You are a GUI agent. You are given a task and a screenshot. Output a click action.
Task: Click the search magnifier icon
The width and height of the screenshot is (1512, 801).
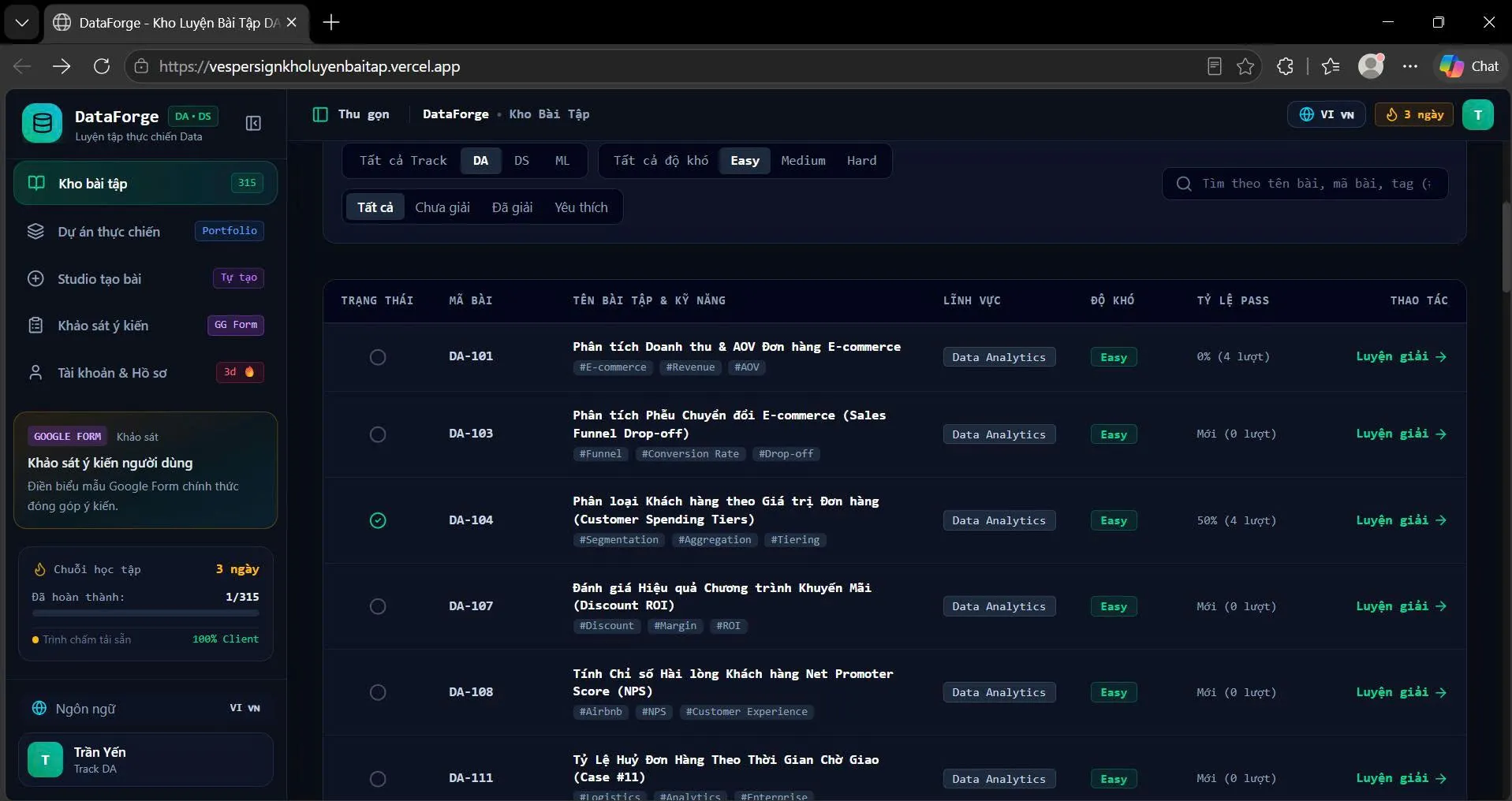pyautogui.click(x=1184, y=184)
